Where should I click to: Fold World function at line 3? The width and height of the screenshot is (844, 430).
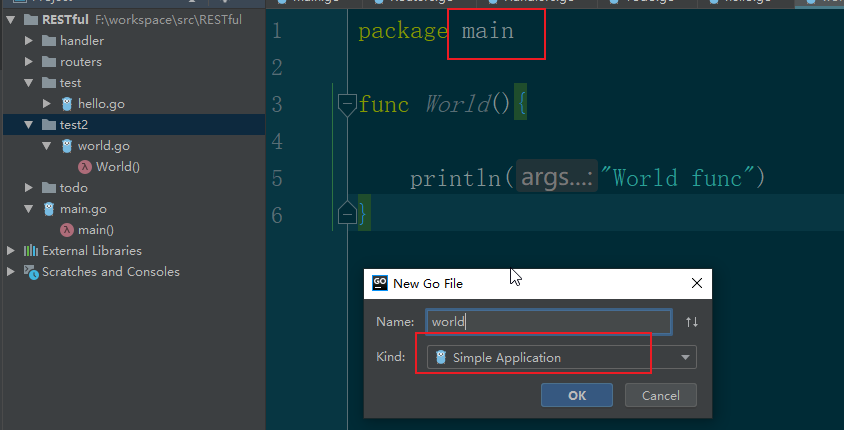[347, 104]
